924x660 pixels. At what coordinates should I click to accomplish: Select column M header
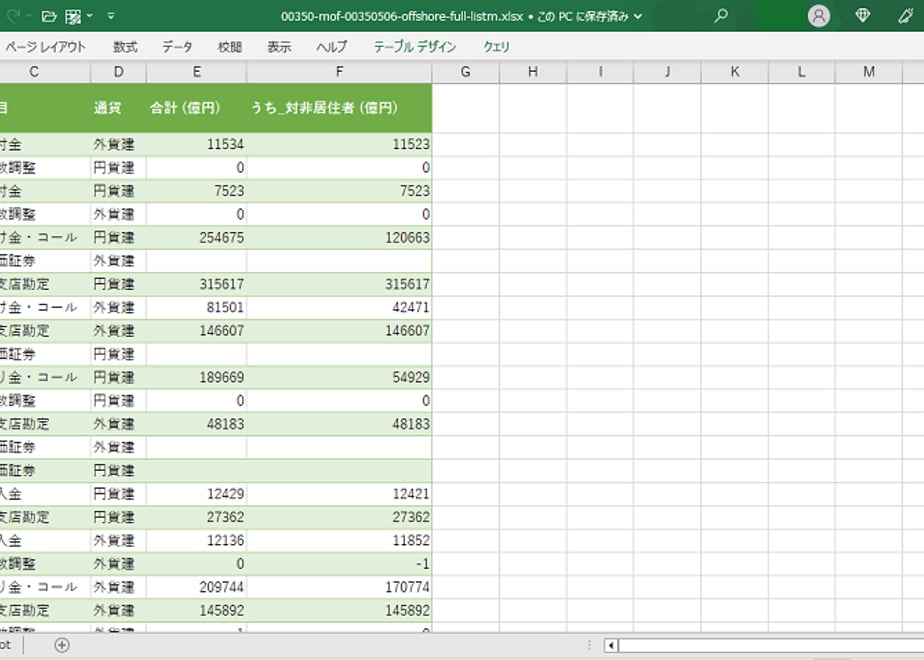click(x=869, y=72)
